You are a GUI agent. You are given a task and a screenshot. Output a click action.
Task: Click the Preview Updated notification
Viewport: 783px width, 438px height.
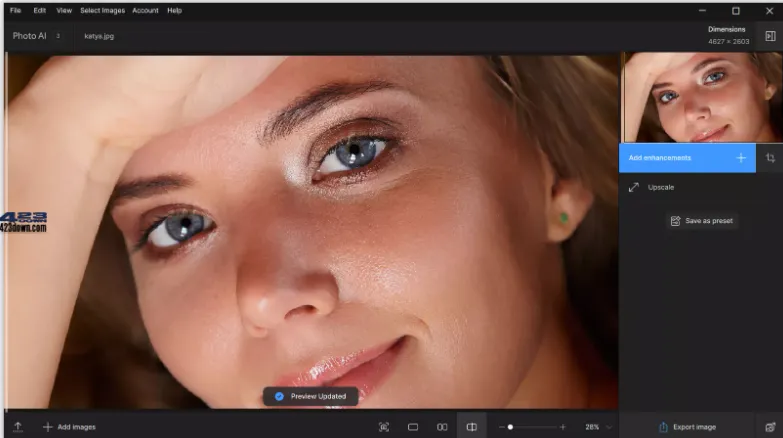[311, 396]
